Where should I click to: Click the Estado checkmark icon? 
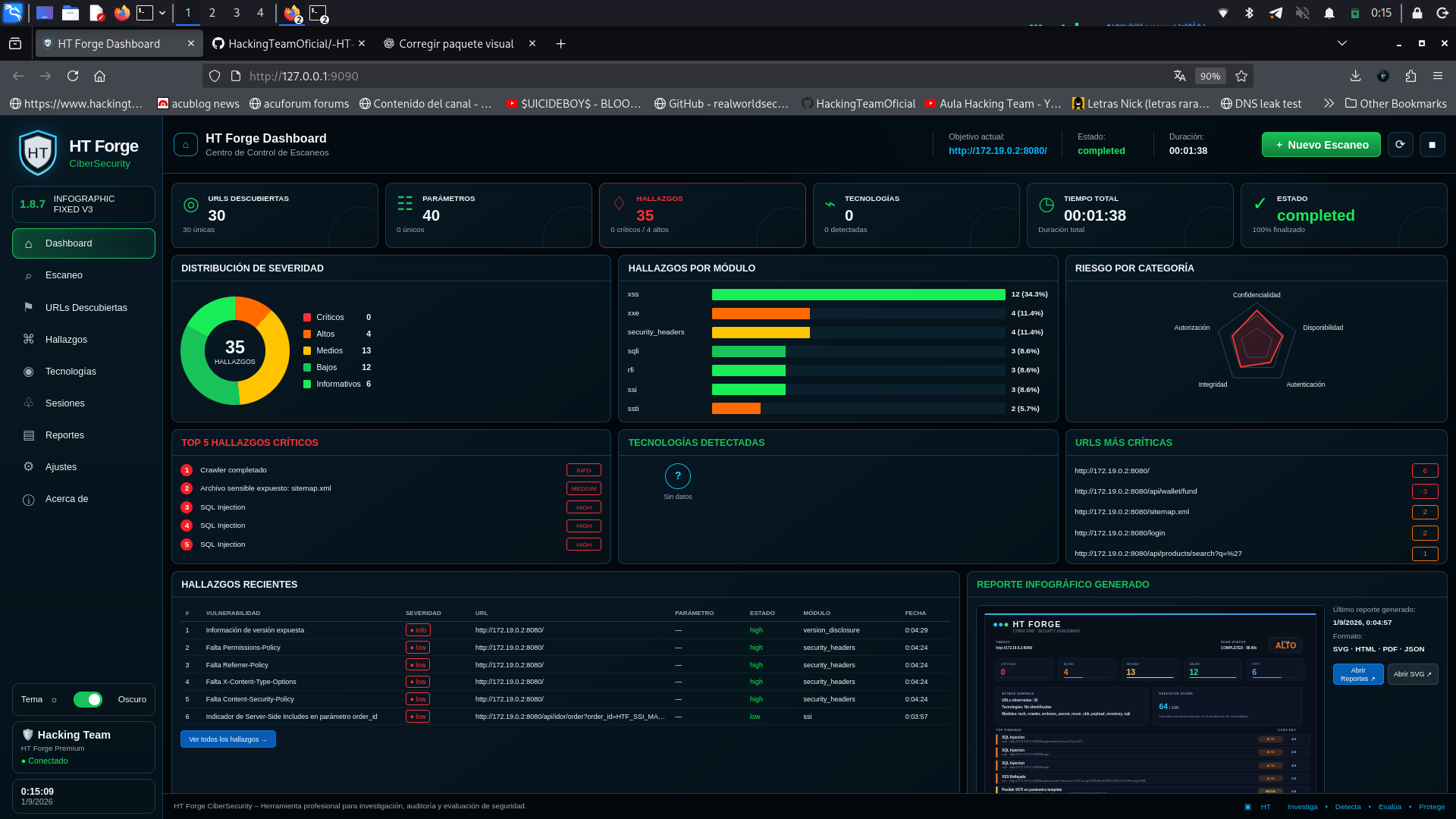pyautogui.click(x=1260, y=203)
